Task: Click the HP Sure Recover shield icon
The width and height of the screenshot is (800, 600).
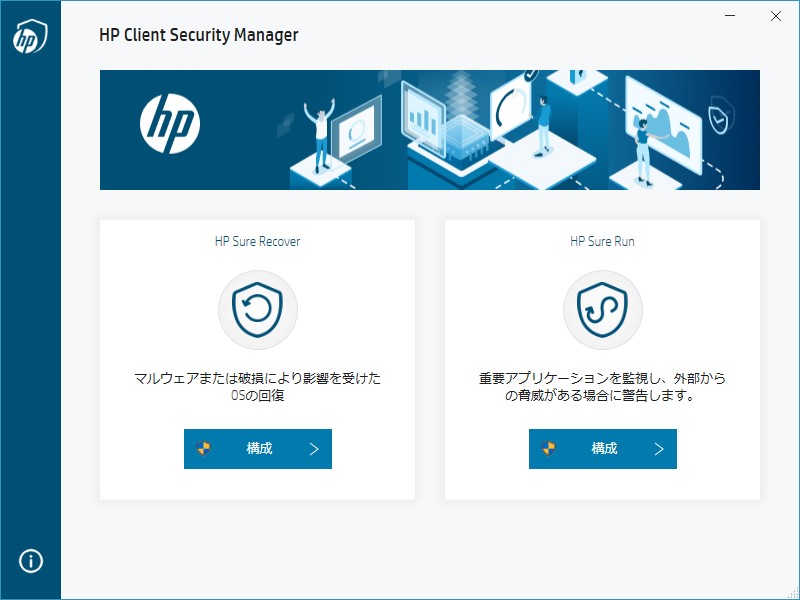Action: [257, 309]
